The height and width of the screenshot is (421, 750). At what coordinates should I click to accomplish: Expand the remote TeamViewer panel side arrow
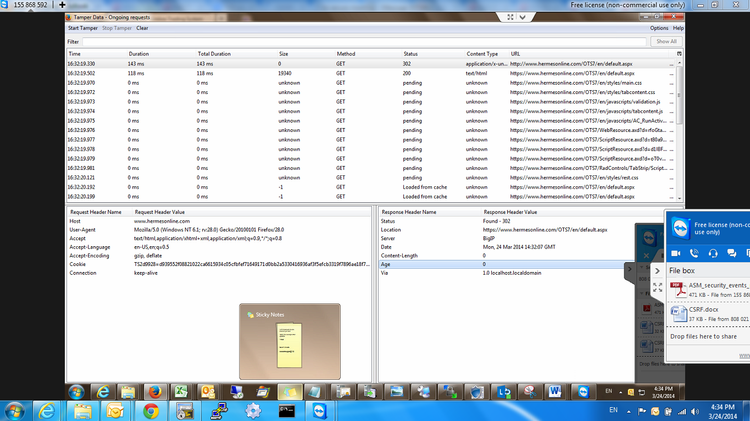pyautogui.click(x=629, y=269)
